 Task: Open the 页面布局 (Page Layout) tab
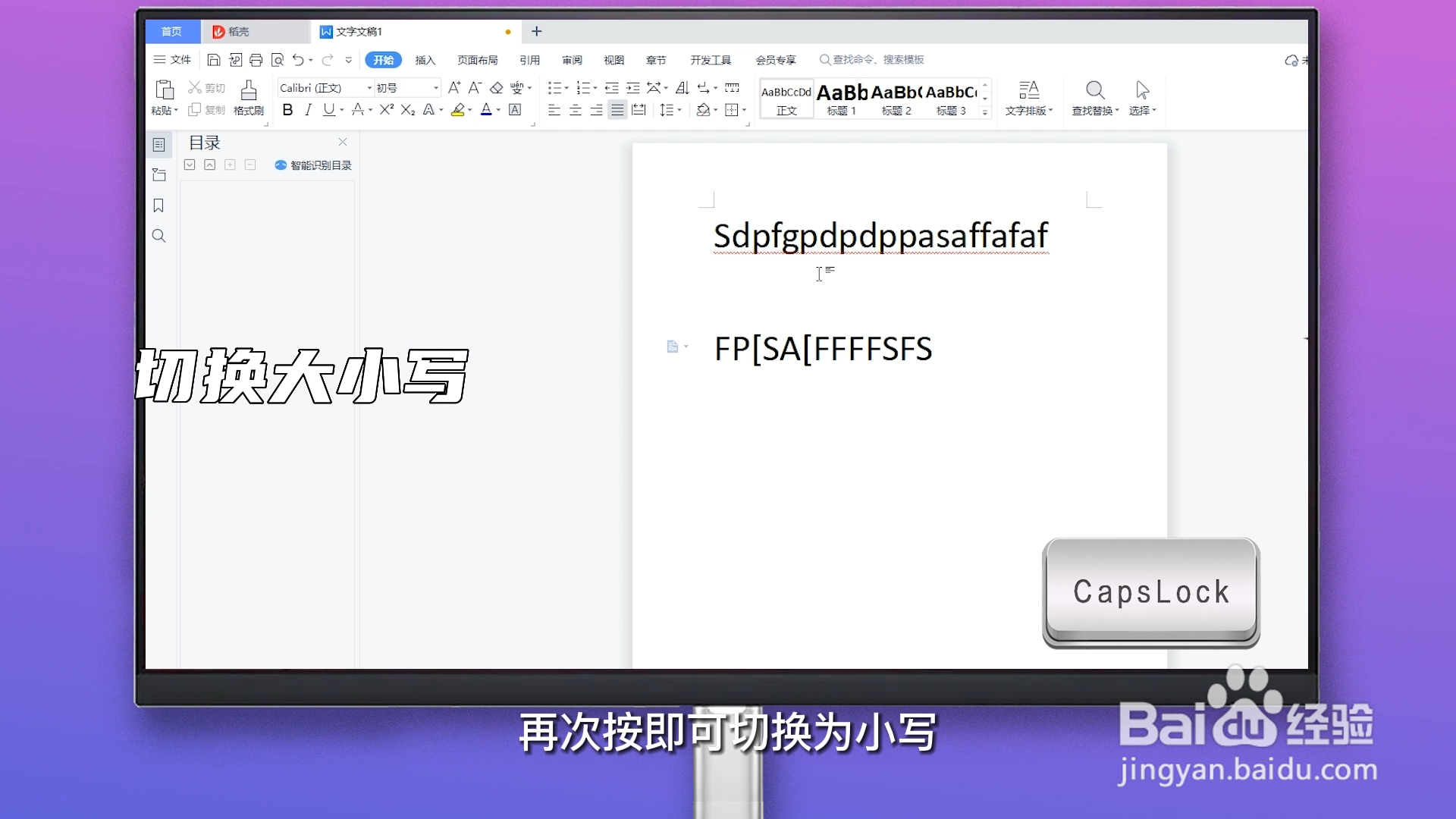pyautogui.click(x=477, y=60)
